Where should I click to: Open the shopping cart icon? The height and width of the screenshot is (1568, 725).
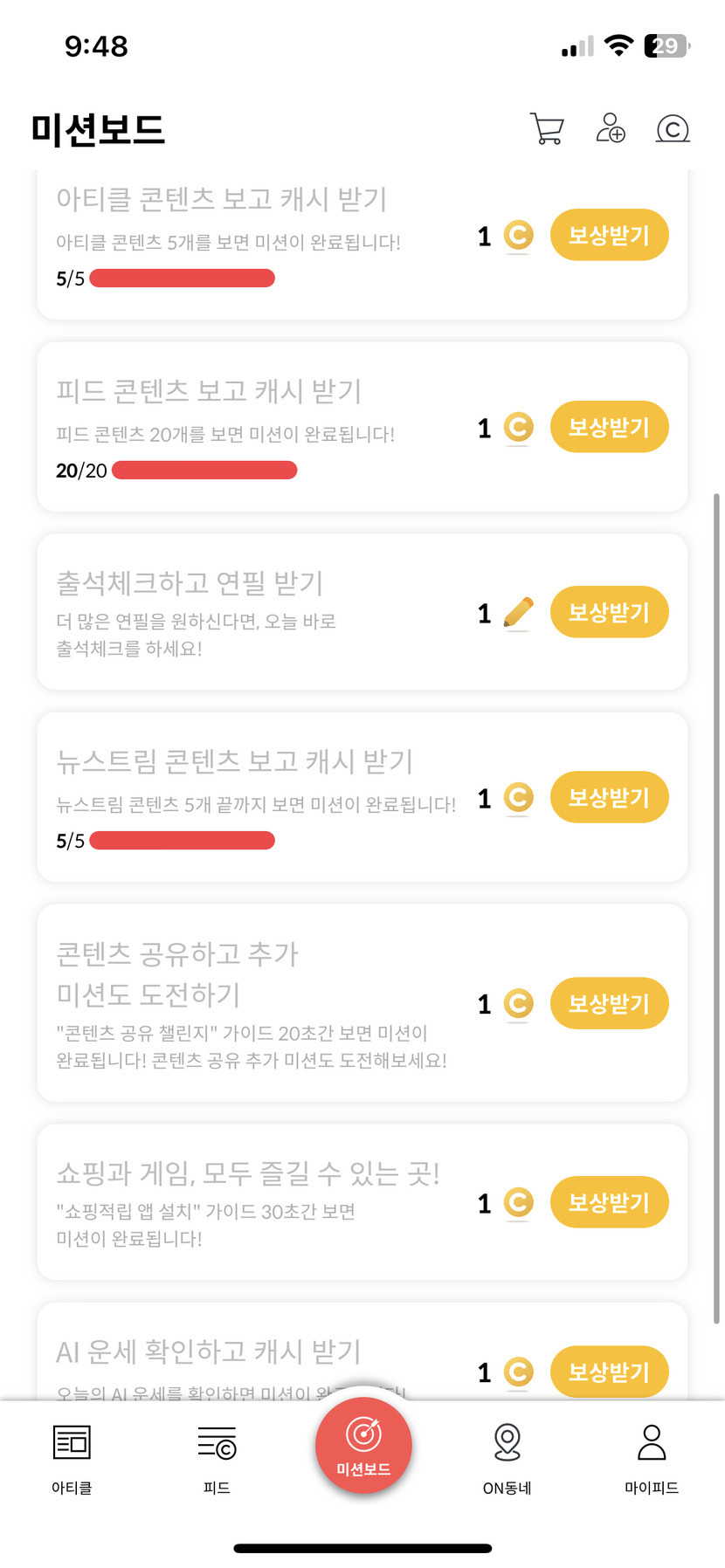click(547, 129)
